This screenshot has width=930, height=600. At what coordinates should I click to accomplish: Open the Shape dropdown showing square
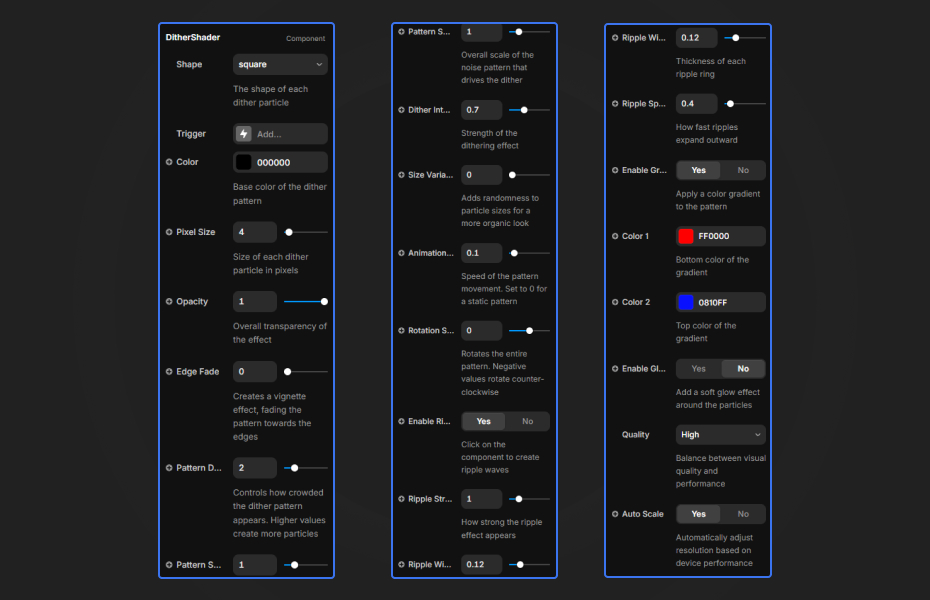[279, 64]
